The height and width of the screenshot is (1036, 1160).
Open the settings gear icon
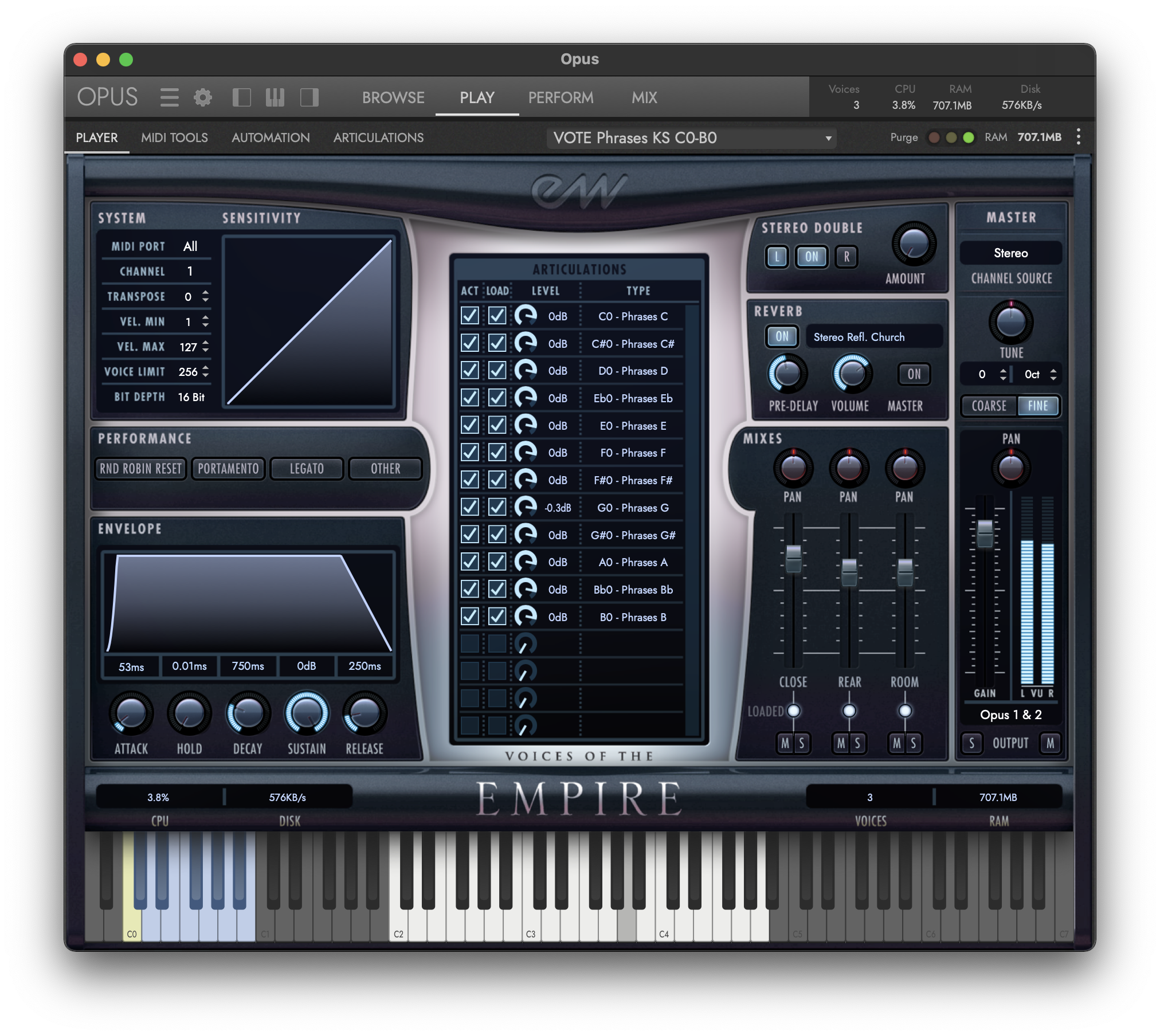(x=203, y=97)
